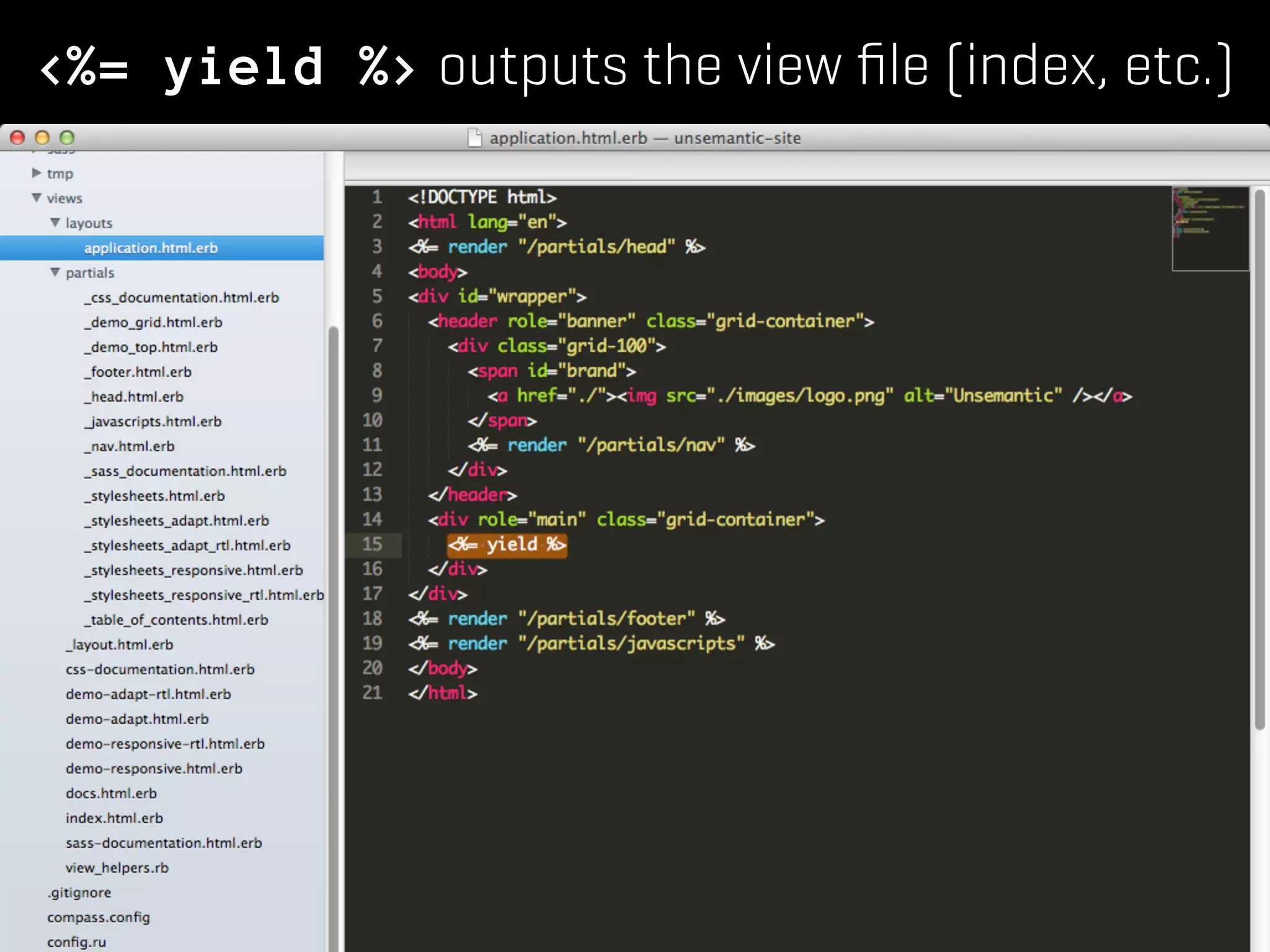
Task: Open _nav.html.erb partial file
Action: (129, 446)
